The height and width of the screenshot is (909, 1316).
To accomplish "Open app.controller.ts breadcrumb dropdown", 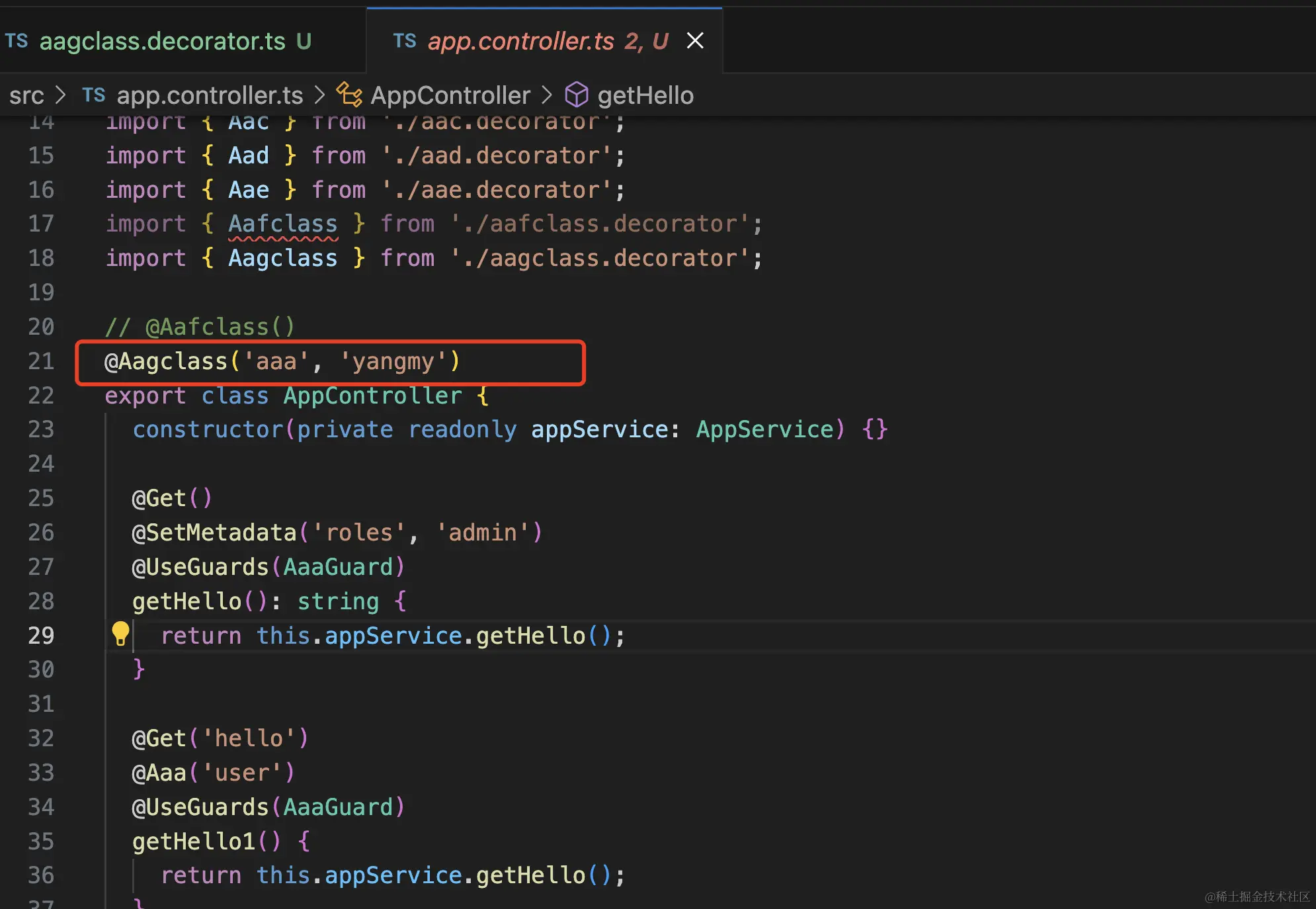I will [210, 95].
